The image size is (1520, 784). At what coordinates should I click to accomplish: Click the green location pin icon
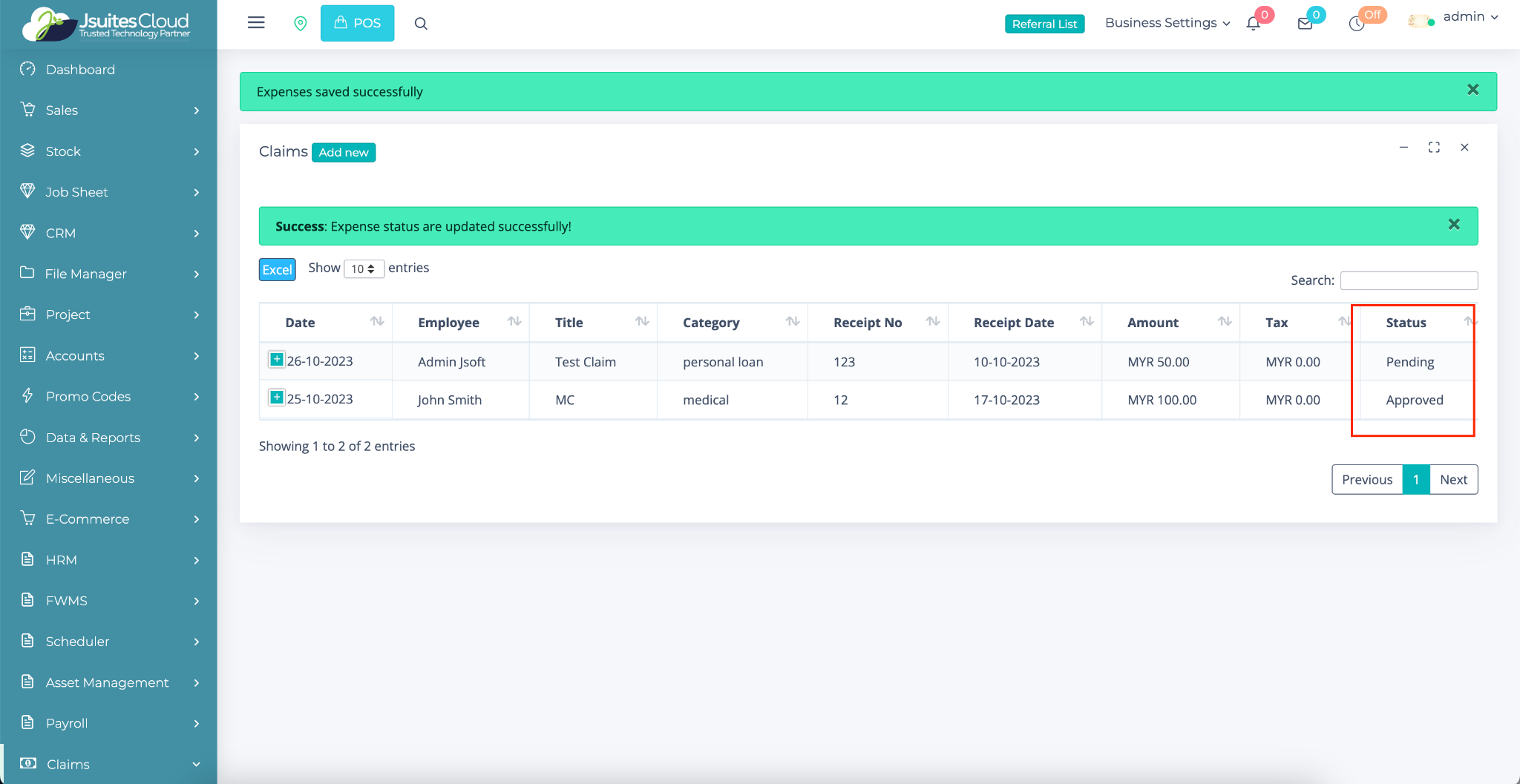[x=301, y=24]
